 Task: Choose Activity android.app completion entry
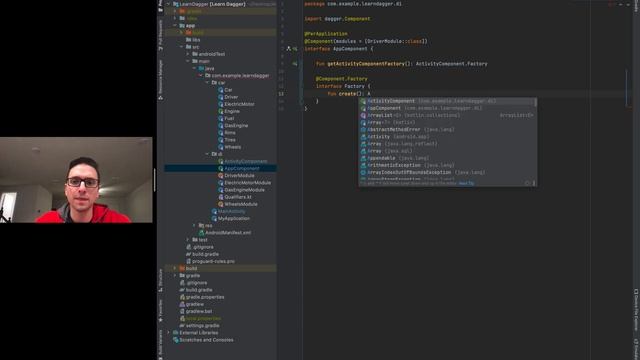click(447, 137)
